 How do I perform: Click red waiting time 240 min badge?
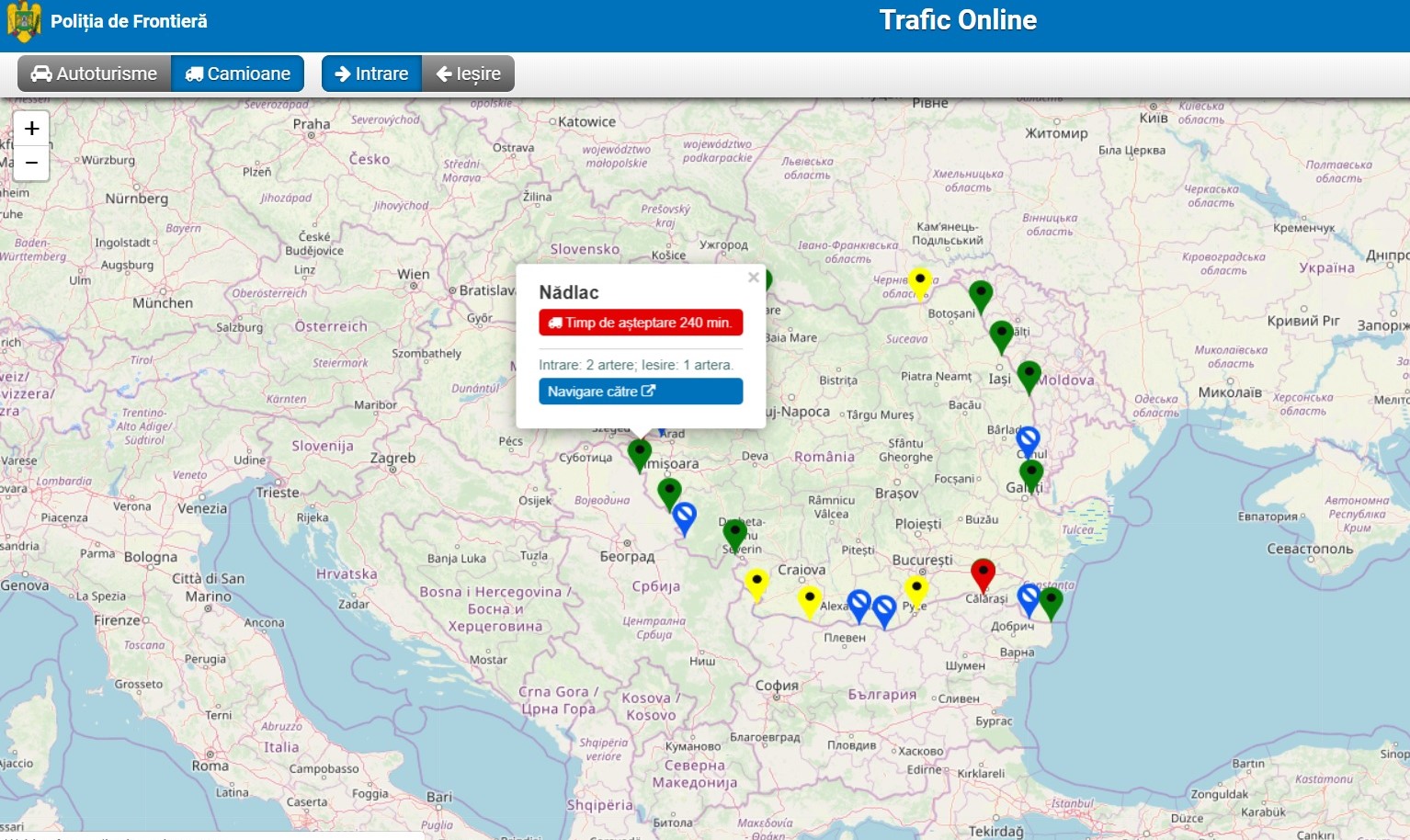(640, 323)
